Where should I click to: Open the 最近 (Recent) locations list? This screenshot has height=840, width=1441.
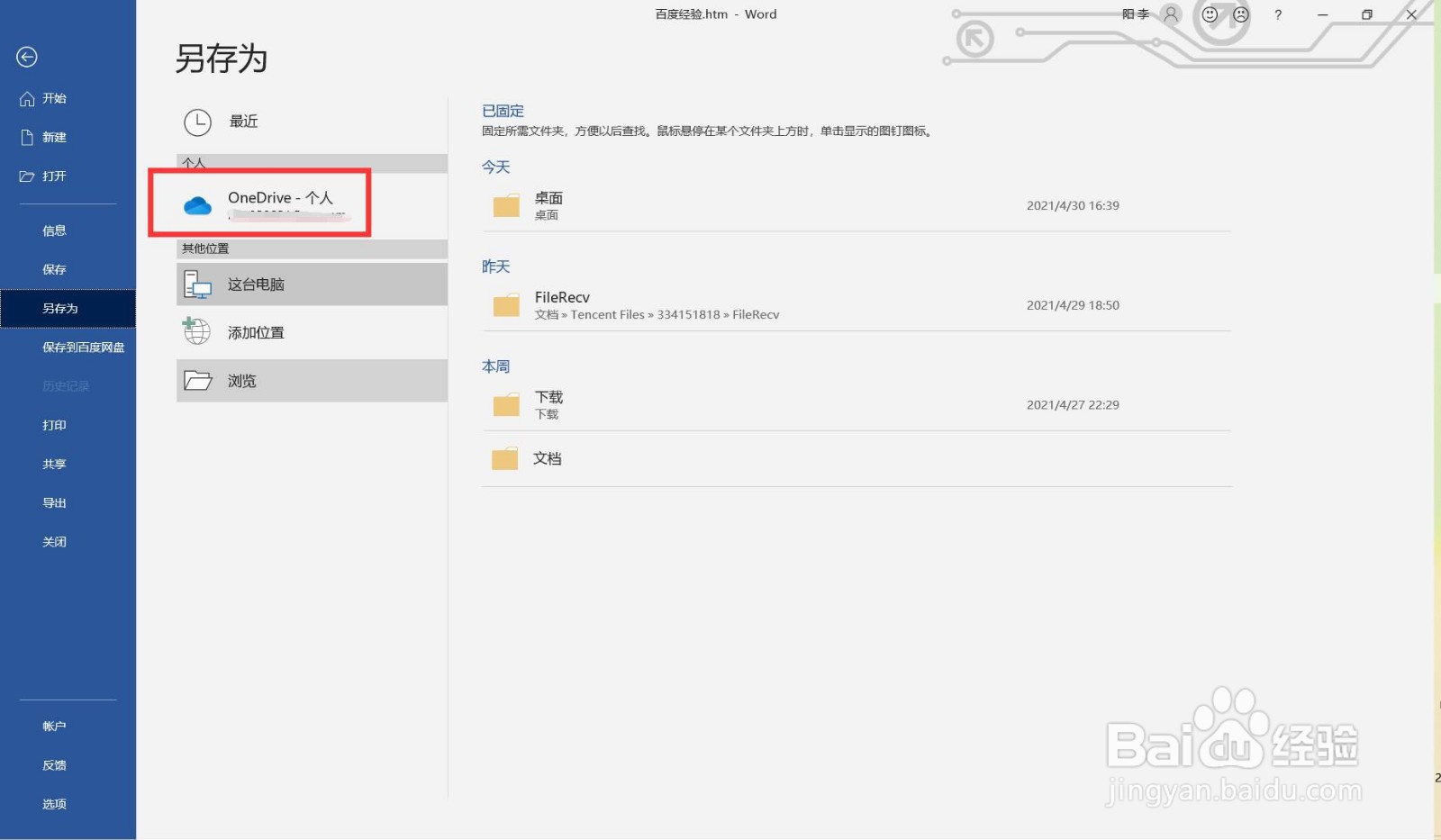tap(242, 122)
